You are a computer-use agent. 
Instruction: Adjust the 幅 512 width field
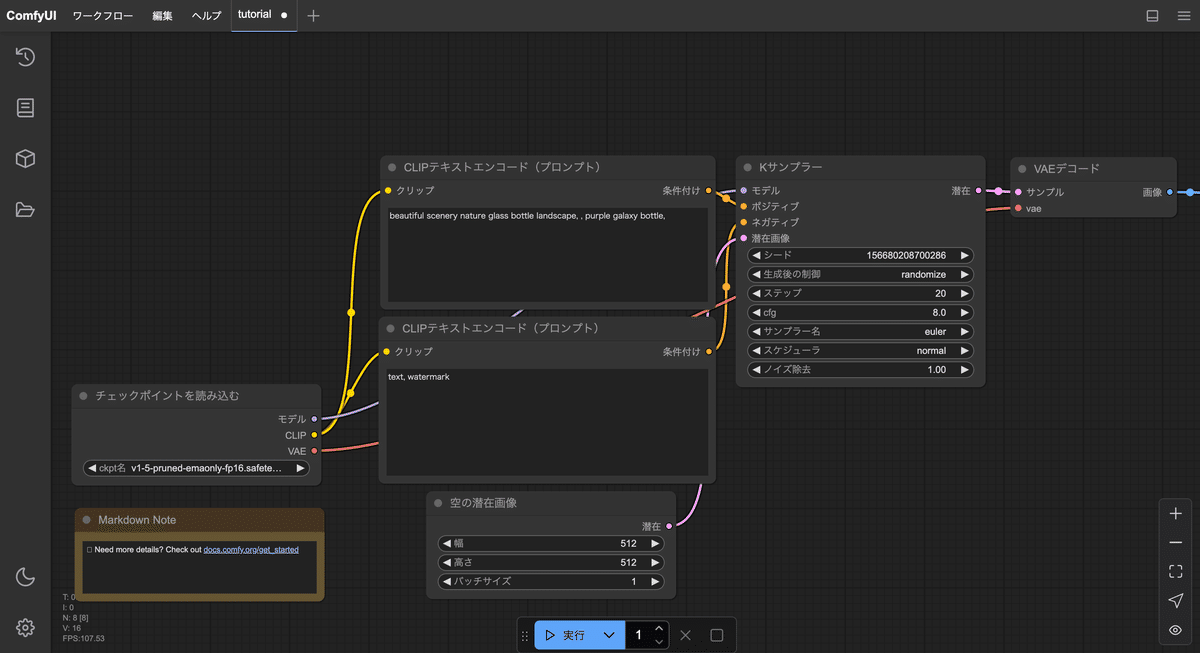coord(551,543)
